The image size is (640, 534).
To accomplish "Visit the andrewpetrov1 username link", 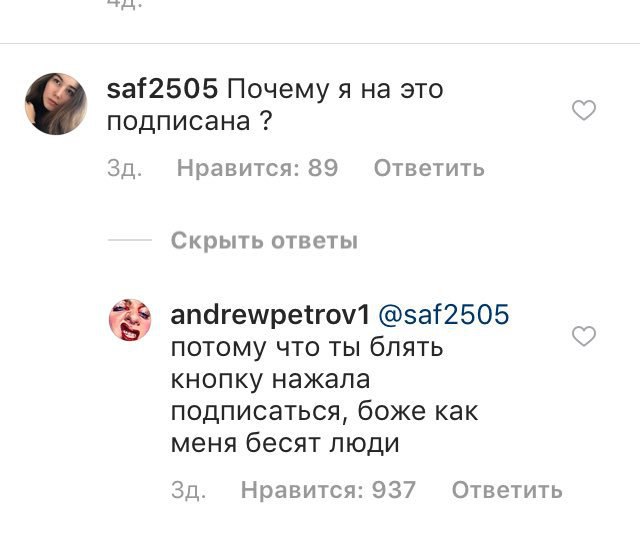I will [270, 315].
